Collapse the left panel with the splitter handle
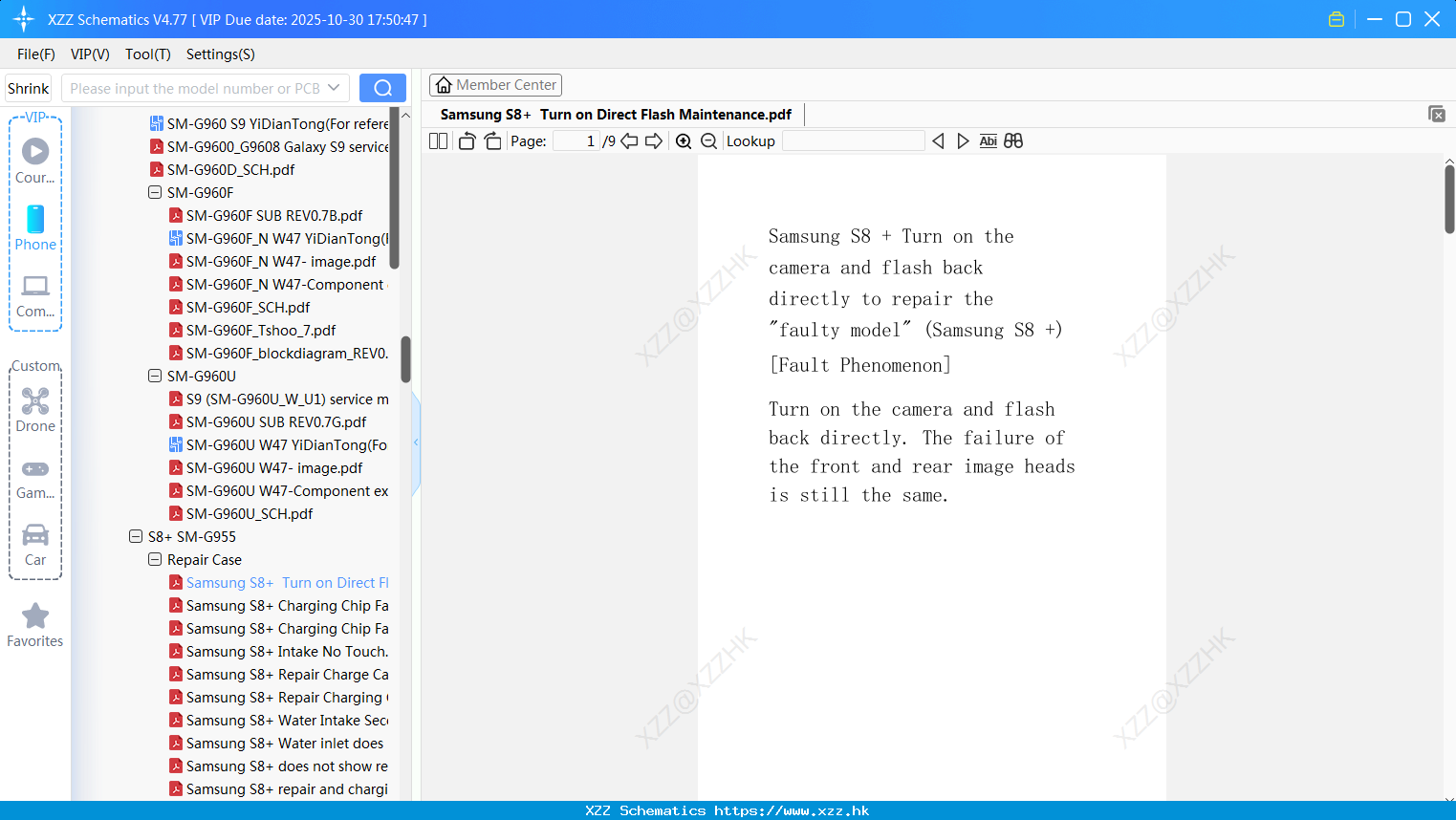Viewport: 1456px width, 820px height. tap(416, 442)
